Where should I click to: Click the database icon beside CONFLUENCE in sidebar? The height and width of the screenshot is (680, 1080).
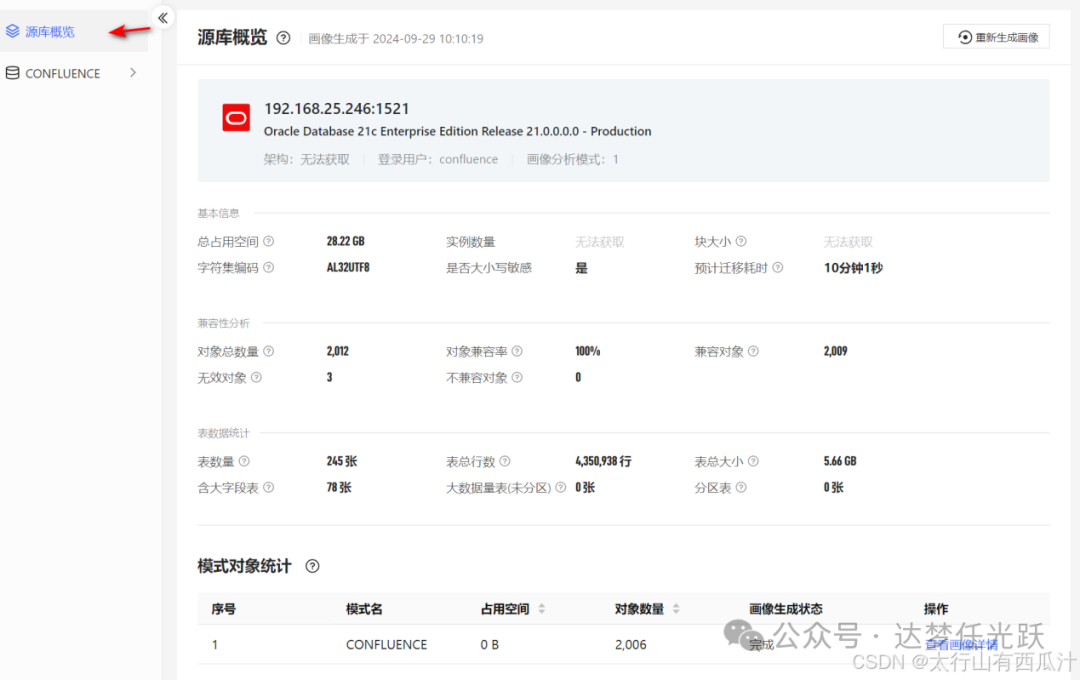coord(14,73)
